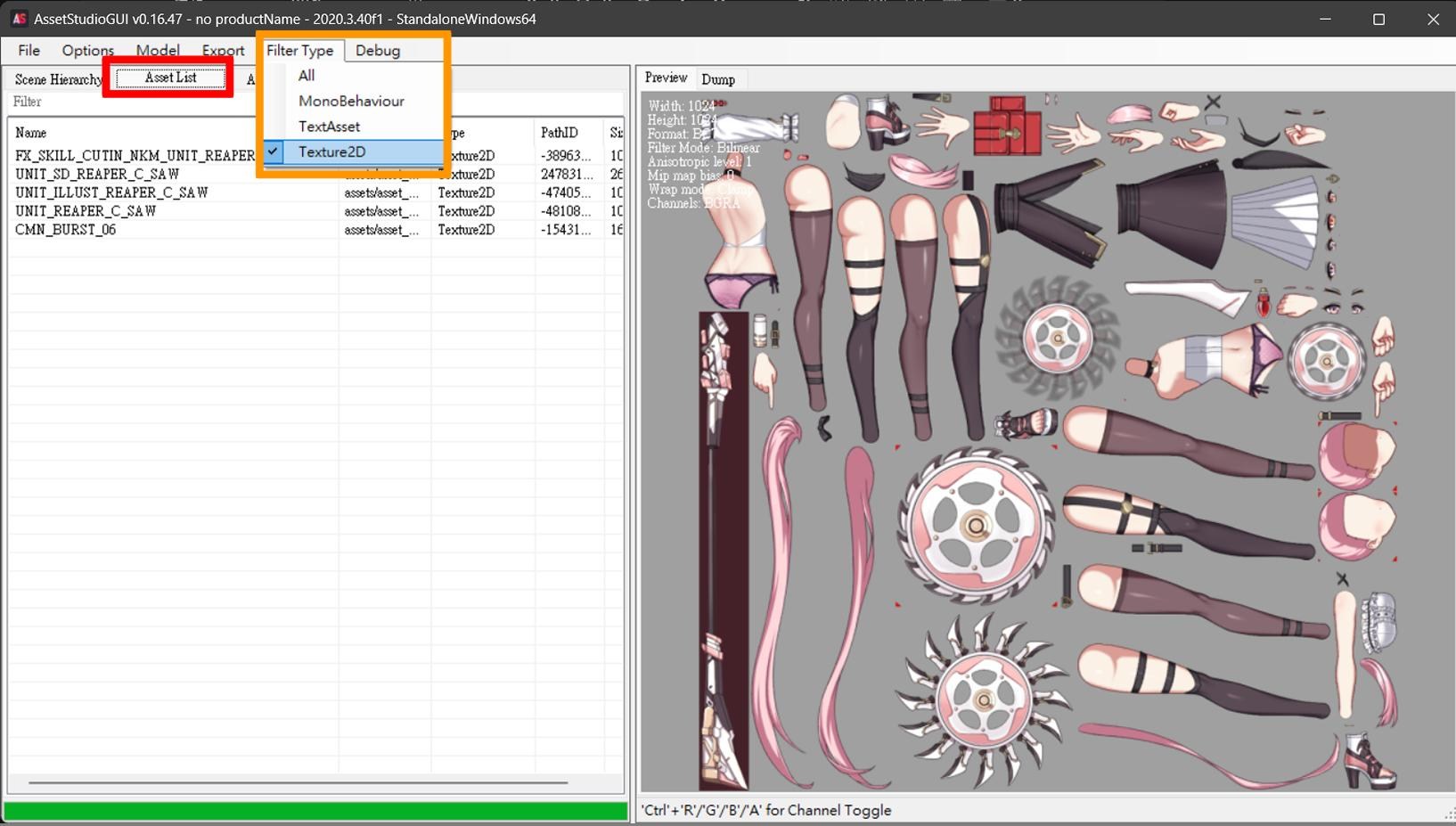Image resolution: width=1456 pixels, height=826 pixels.
Task: Click the AssetStudio app icon in title bar
Action: click(x=18, y=19)
